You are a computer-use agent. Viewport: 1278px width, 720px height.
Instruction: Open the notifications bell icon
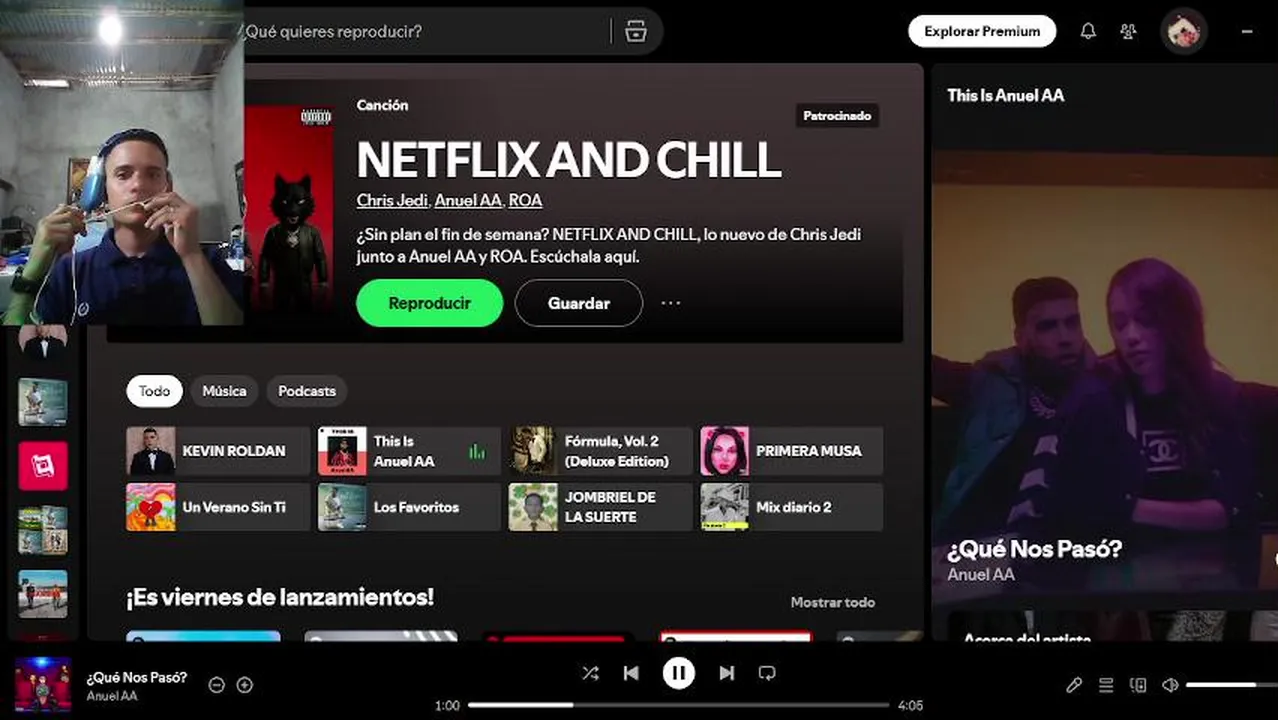pos(1088,31)
